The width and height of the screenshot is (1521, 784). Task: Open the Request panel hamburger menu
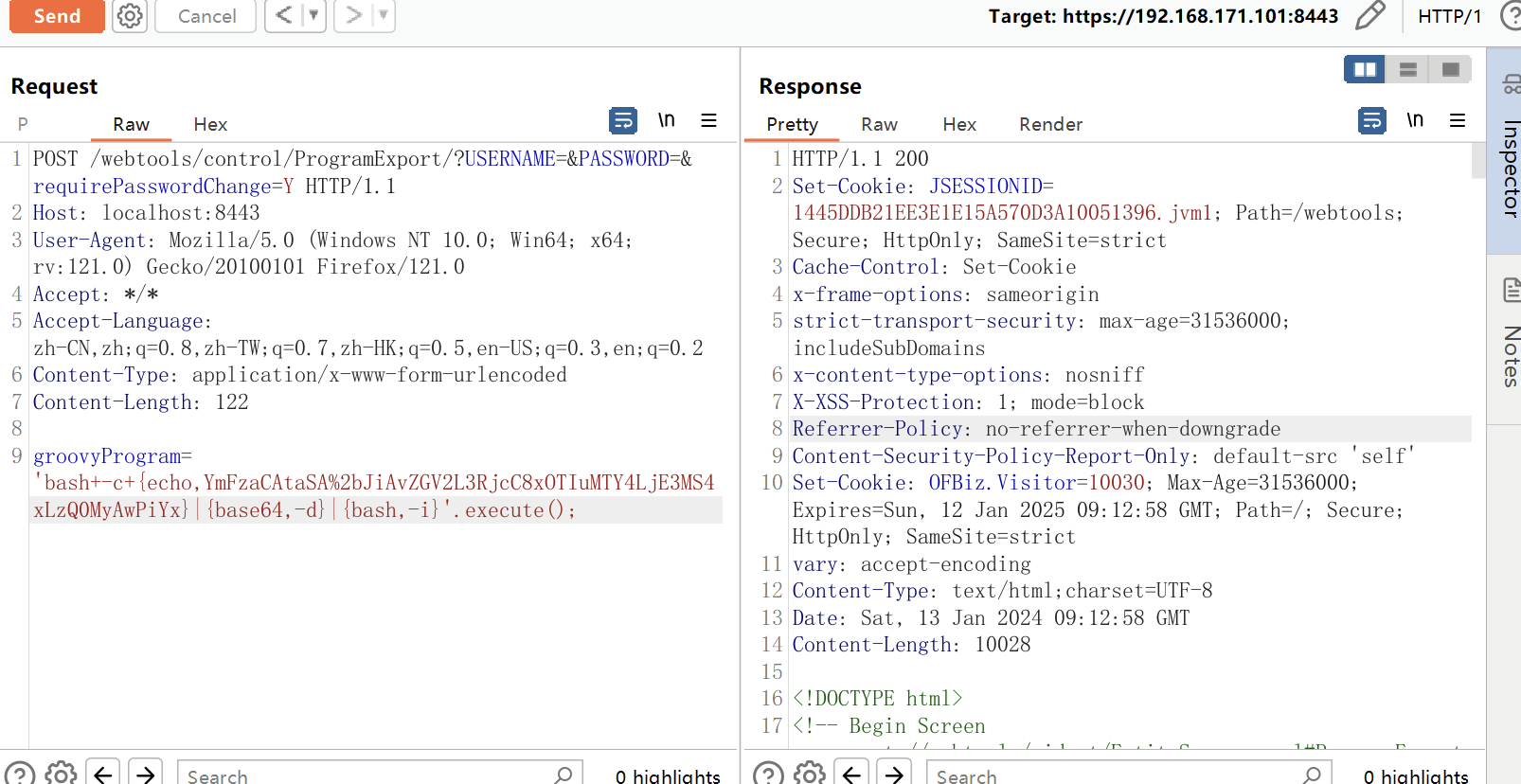[708, 120]
